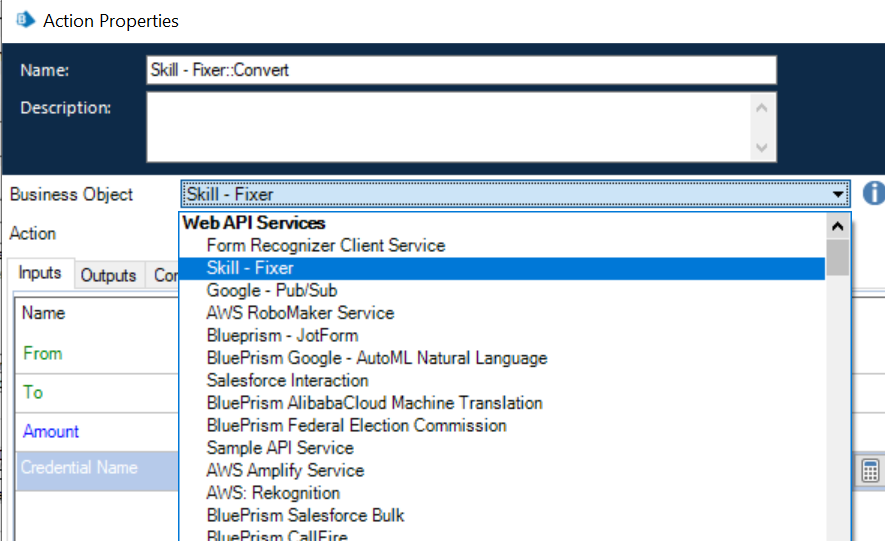The height and width of the screenshot is (541, 885).
Task: Choose AWS: Rekognition option
Action: 502,493
